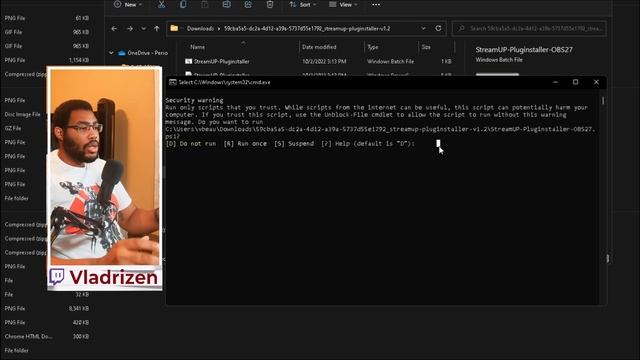Click the Security warning heading text
The image size is (640, 360).
(x=194, y=100)
